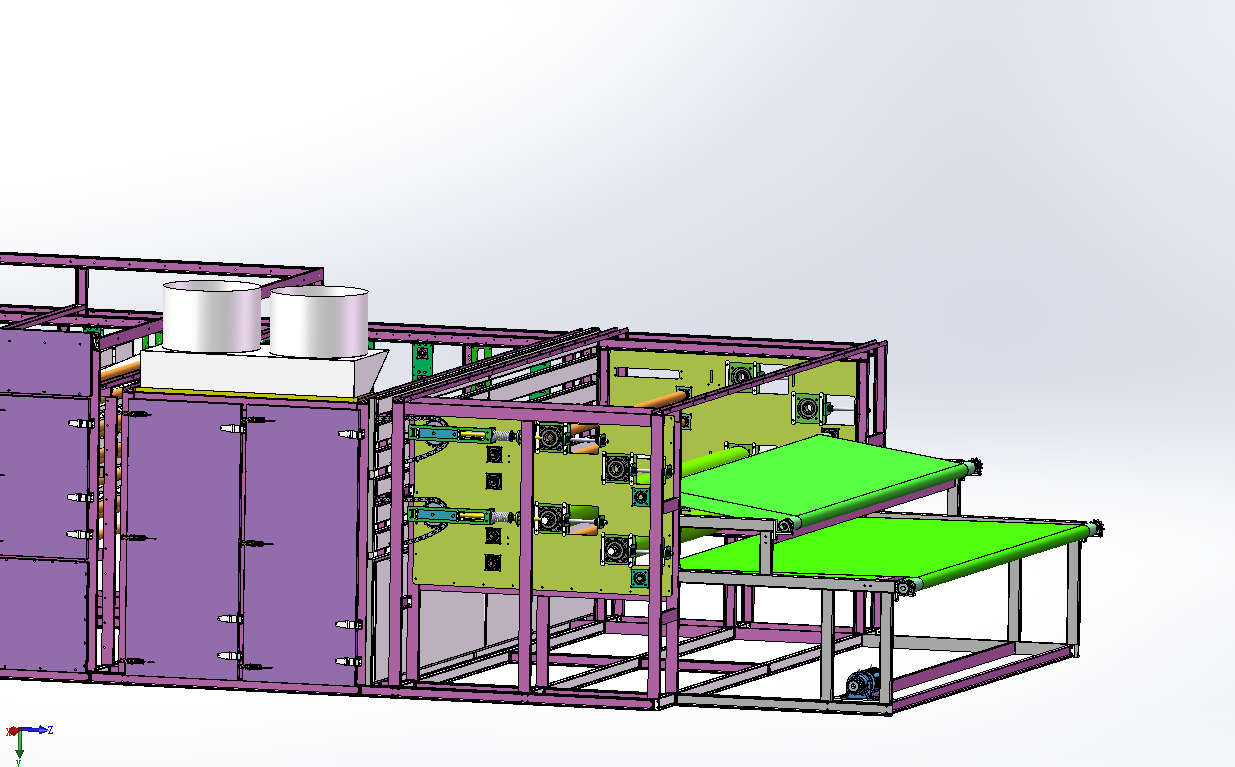
Task: Select the white hood base beneath the ducts
Action: coord(250,372)
